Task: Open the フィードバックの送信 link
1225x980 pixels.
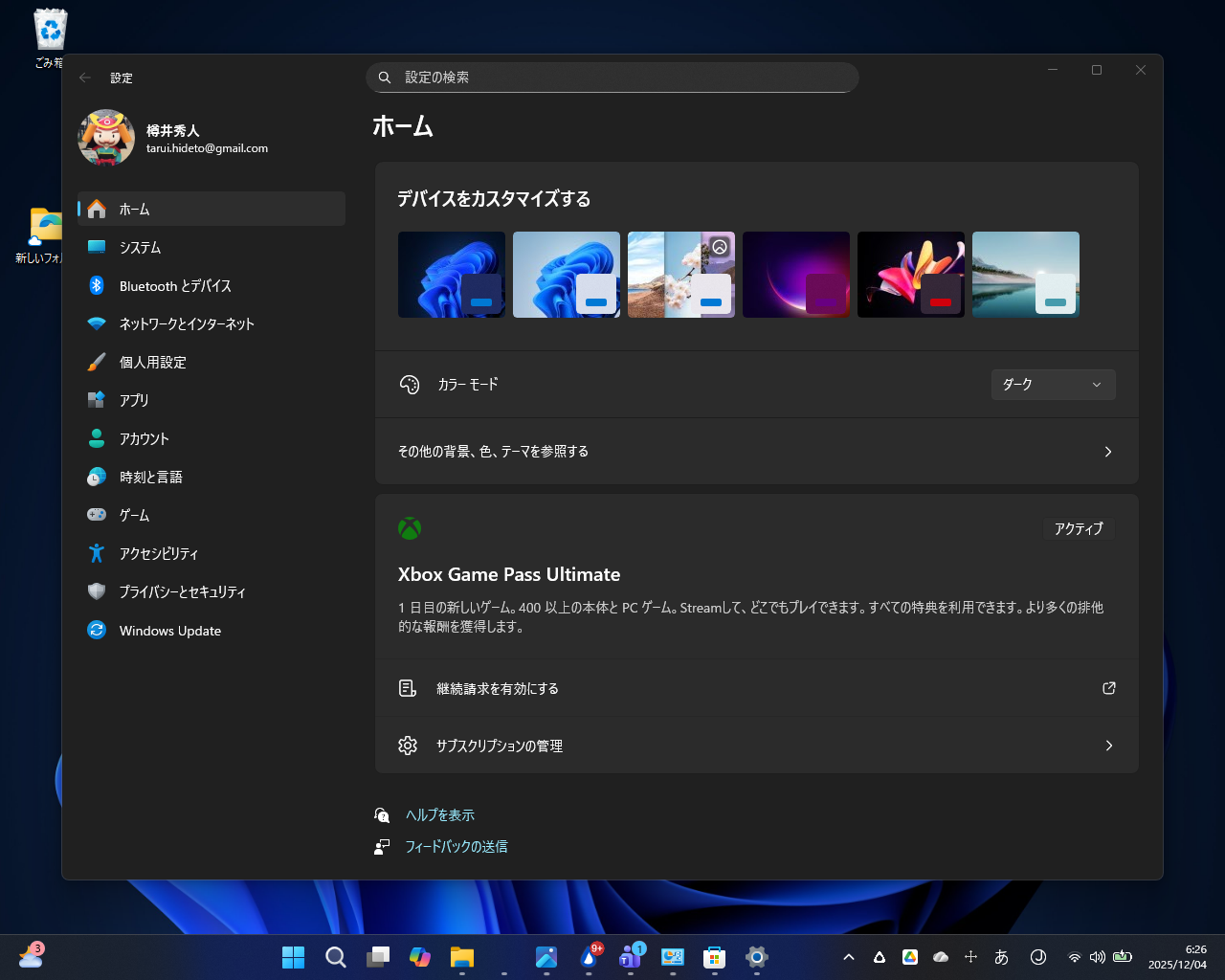Action: coord(456,847)
